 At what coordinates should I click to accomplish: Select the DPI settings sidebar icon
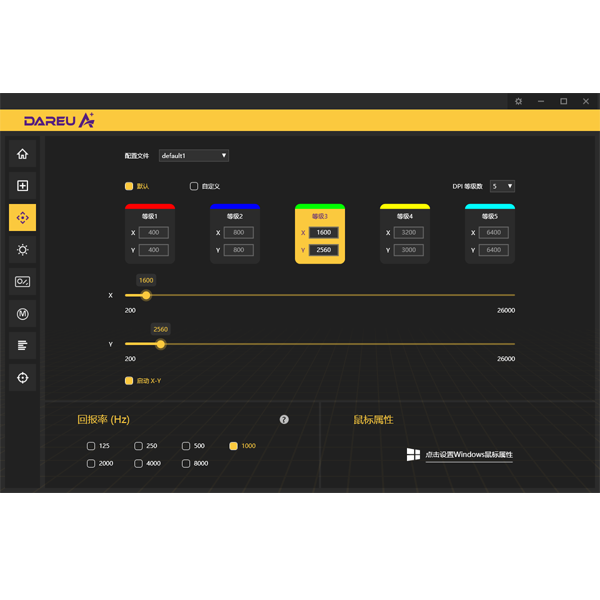(22, 217)
